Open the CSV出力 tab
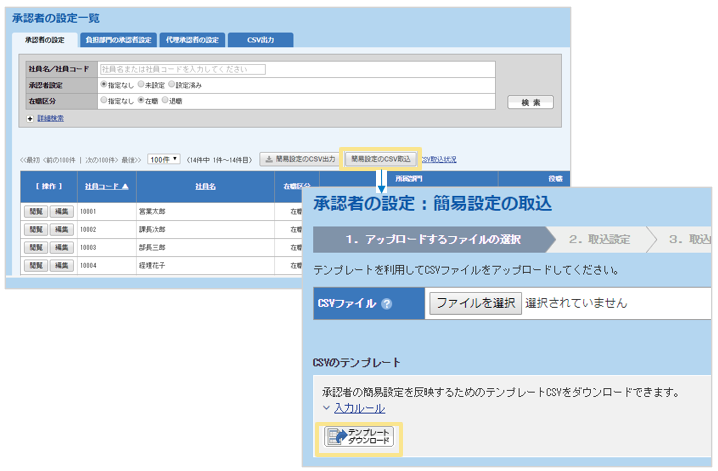718x471 pixels. [259, 40]
